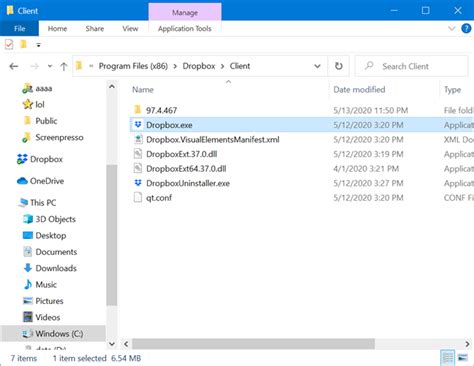
Task: Click the DropboxUninstaller.exe icon
Action: click(138, 183)
